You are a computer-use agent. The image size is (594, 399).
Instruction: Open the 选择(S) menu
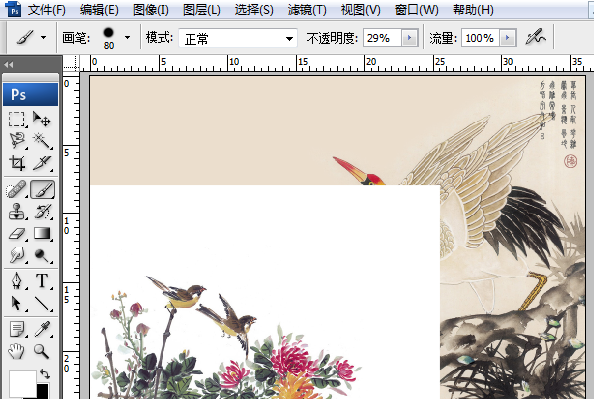pyautogui.click(x=254, y=9)
